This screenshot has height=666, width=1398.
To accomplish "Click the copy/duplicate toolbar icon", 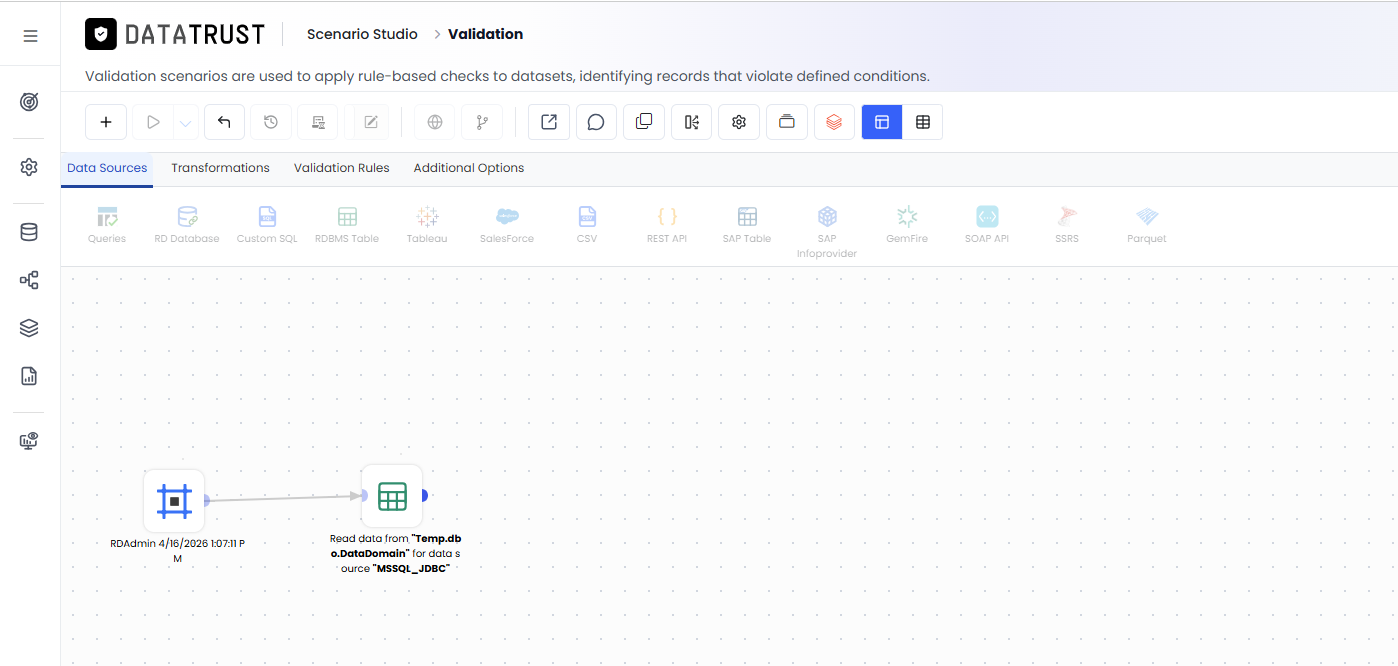I will point(644,122).
